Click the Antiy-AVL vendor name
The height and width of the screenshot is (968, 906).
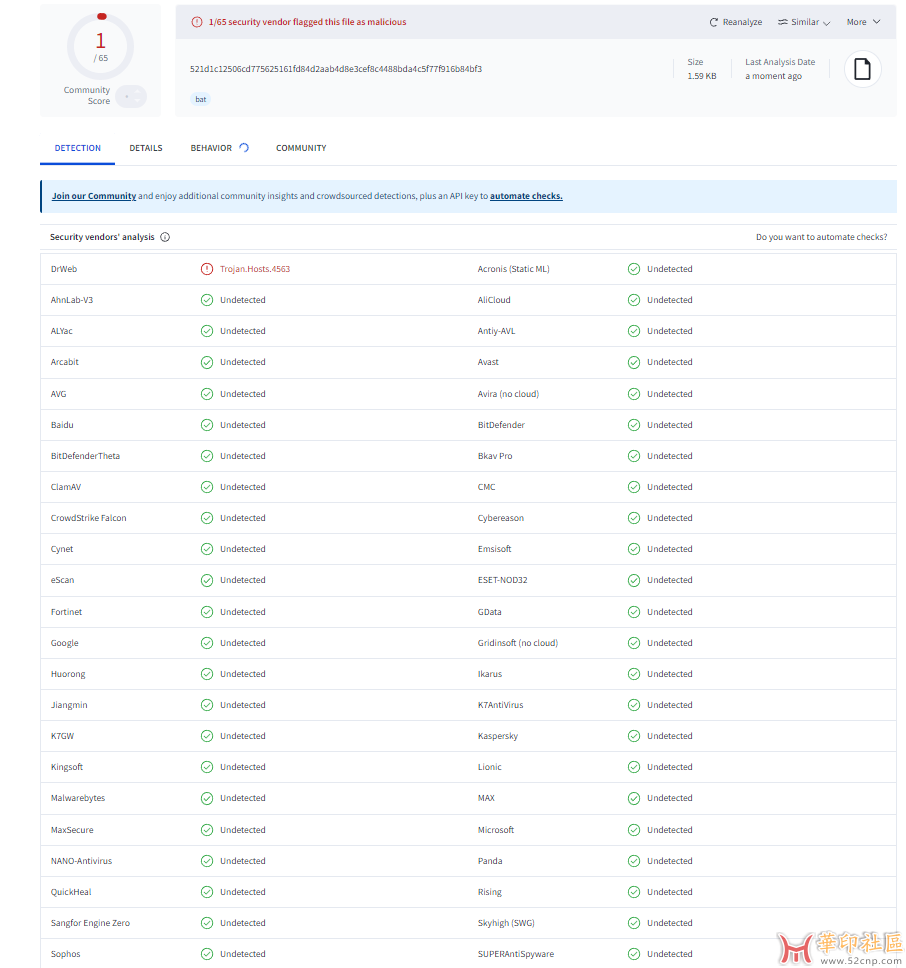pyautogui.click(x=496, y=331)
